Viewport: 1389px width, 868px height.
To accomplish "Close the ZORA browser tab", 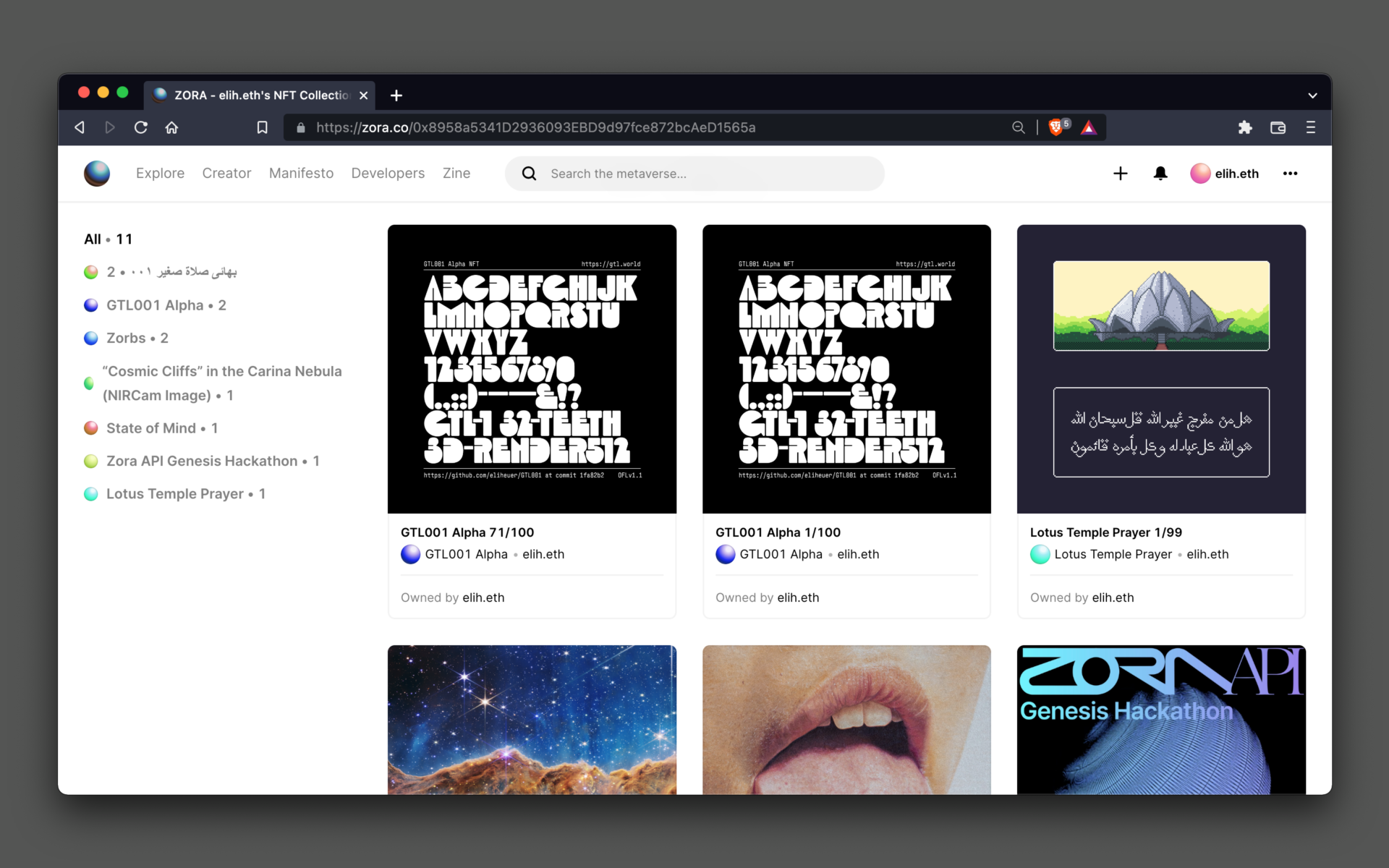I will (364, 95).
